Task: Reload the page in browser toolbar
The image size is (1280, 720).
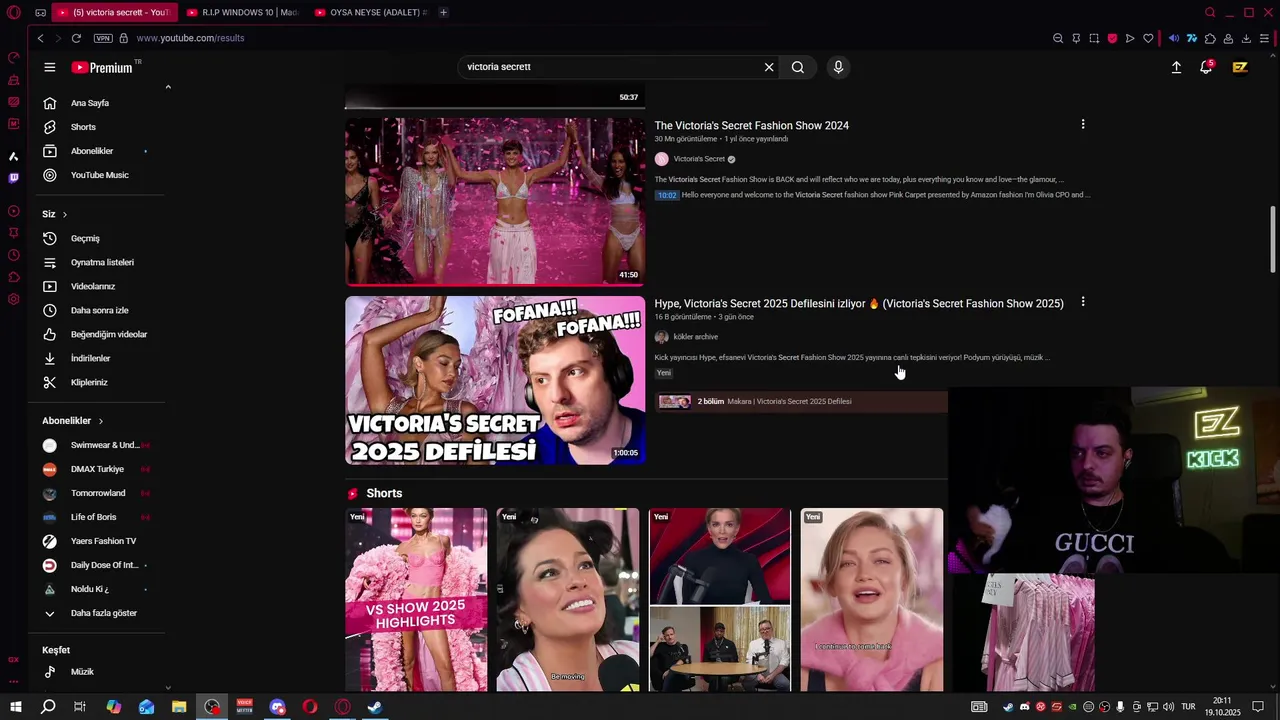Action: (x=76, y=38)
